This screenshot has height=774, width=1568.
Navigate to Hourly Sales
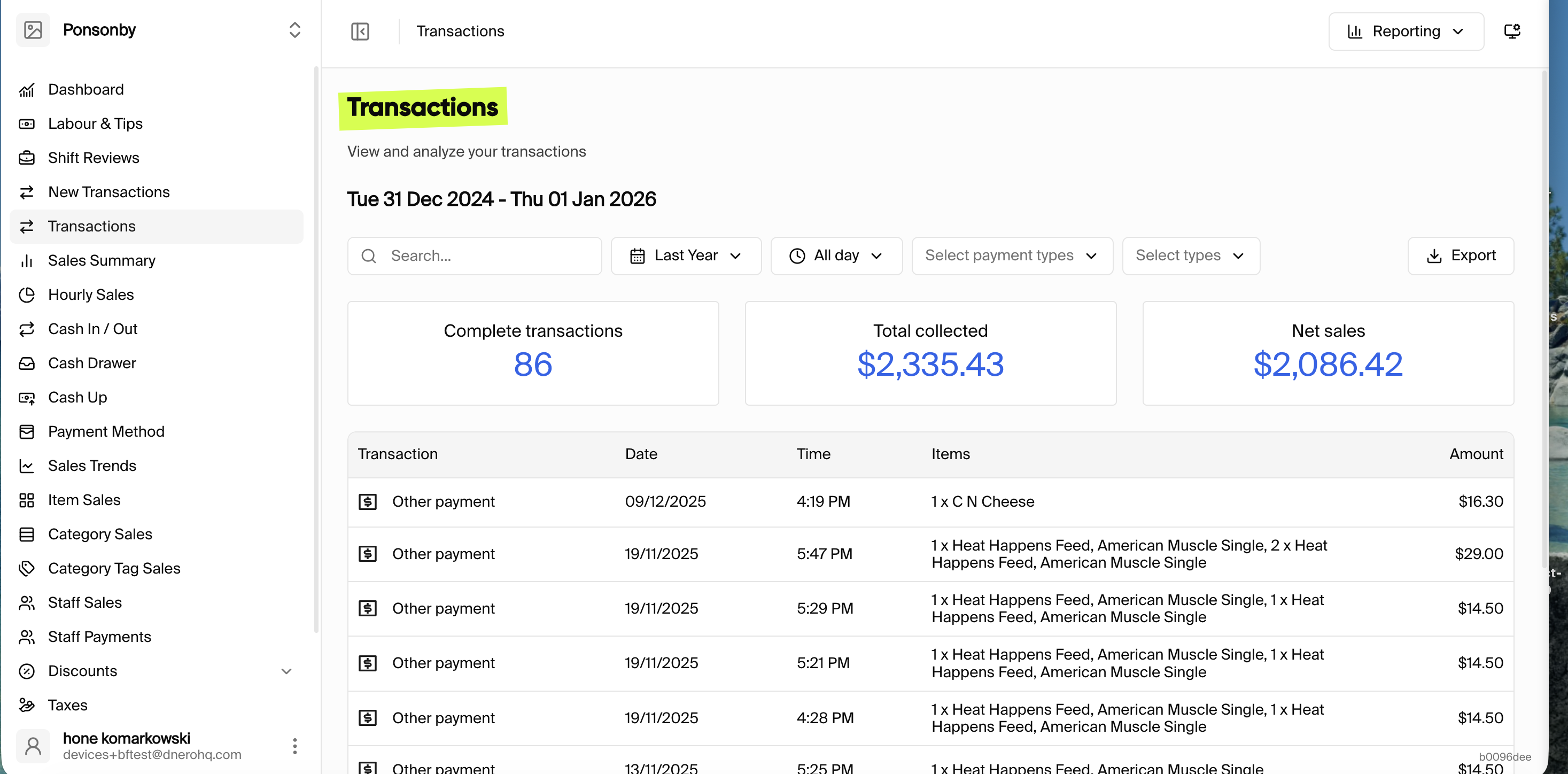pos(157,295)
